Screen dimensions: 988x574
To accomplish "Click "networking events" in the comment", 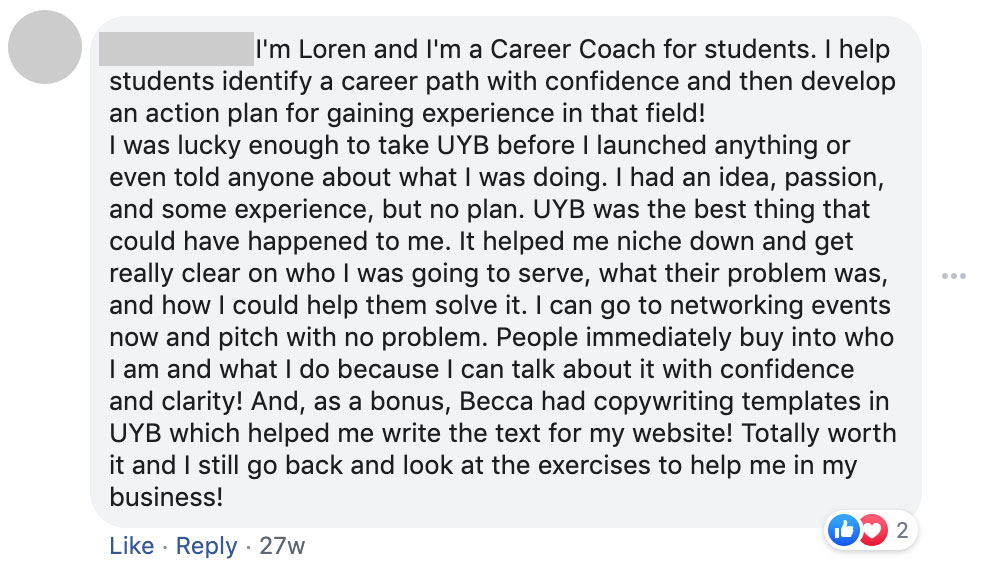I will coord(780,306).
